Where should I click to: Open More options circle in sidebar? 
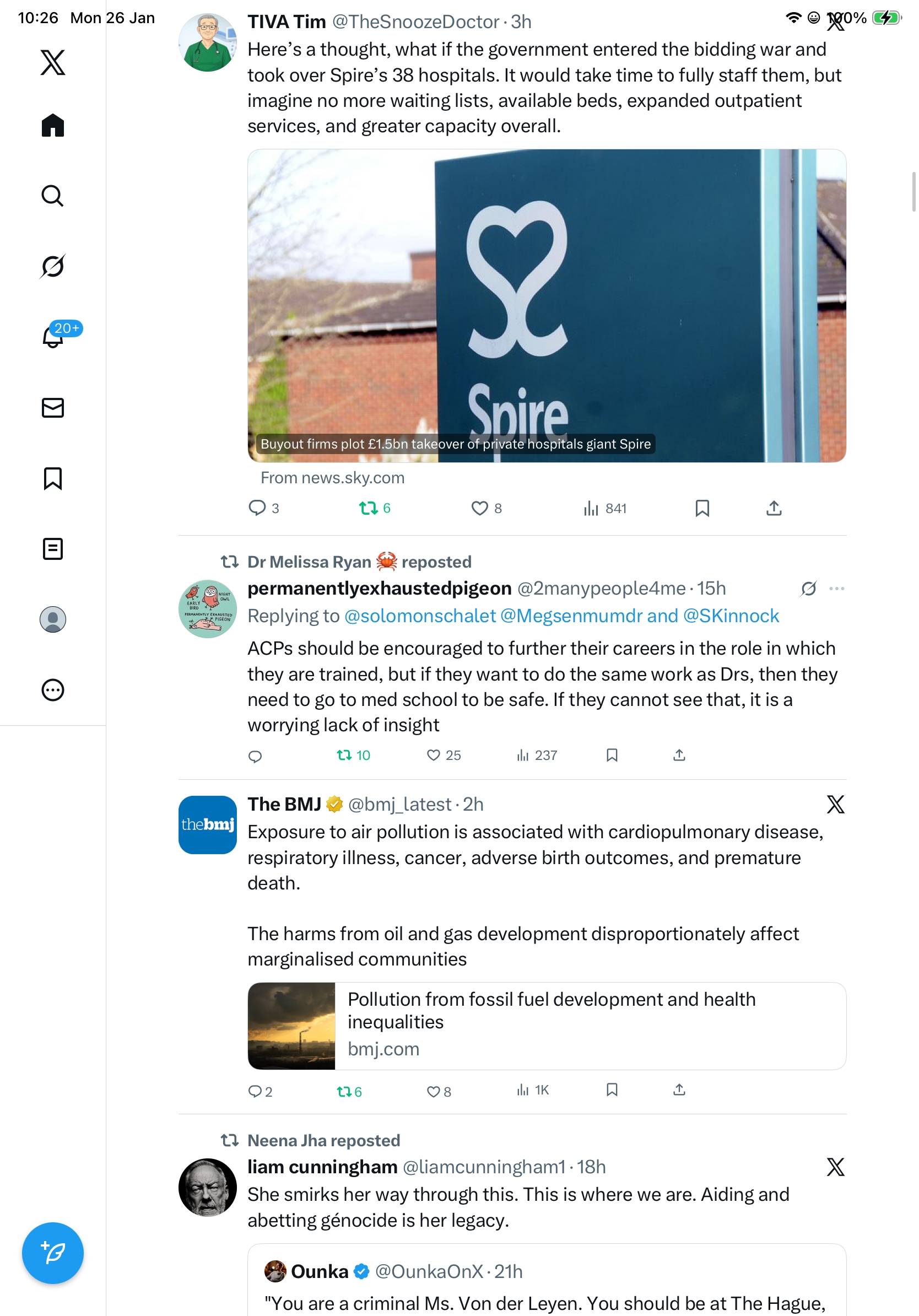click(53, 689)
